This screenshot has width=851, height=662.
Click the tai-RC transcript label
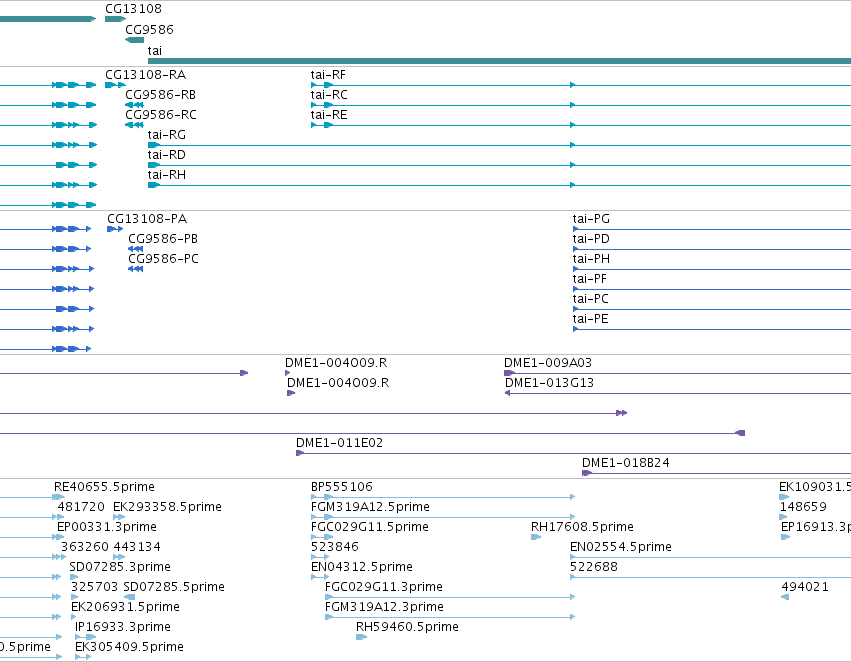coord(329,95)
